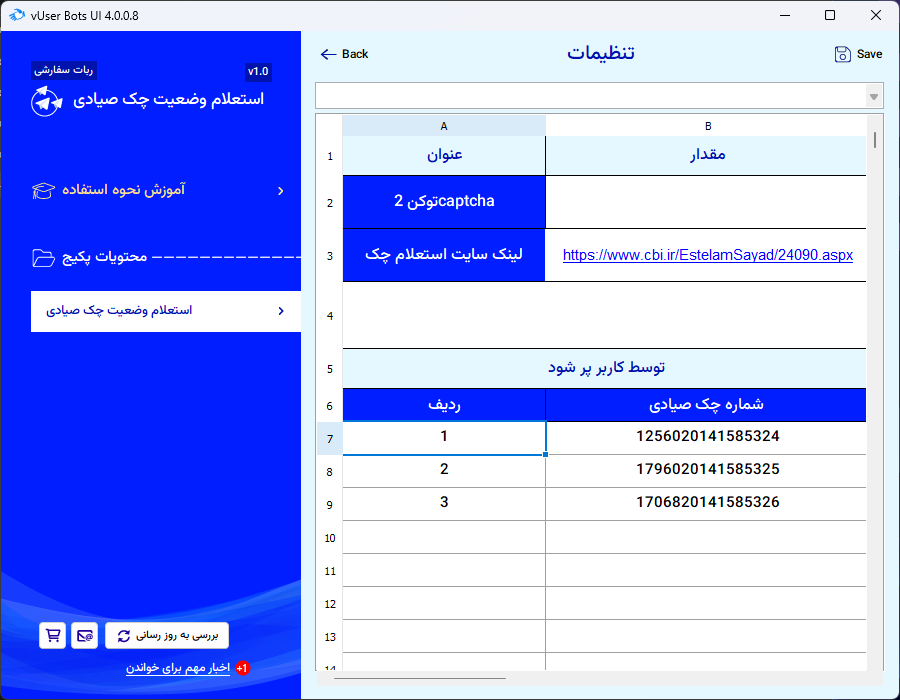Click the open folder package contents icon
The width and height of the screenshot is (900, 700).
[44, 258]
